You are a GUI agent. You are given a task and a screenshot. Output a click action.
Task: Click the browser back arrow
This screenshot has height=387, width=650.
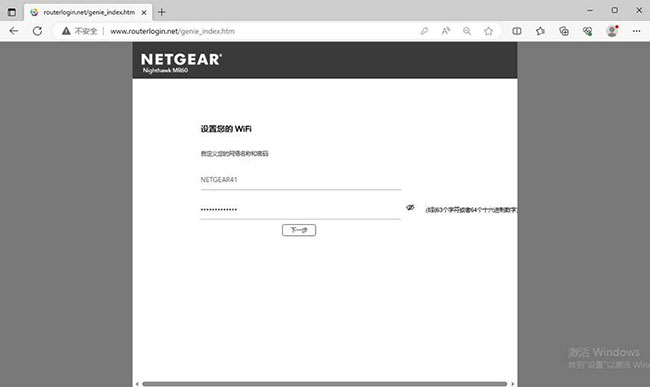pos(14,31)
